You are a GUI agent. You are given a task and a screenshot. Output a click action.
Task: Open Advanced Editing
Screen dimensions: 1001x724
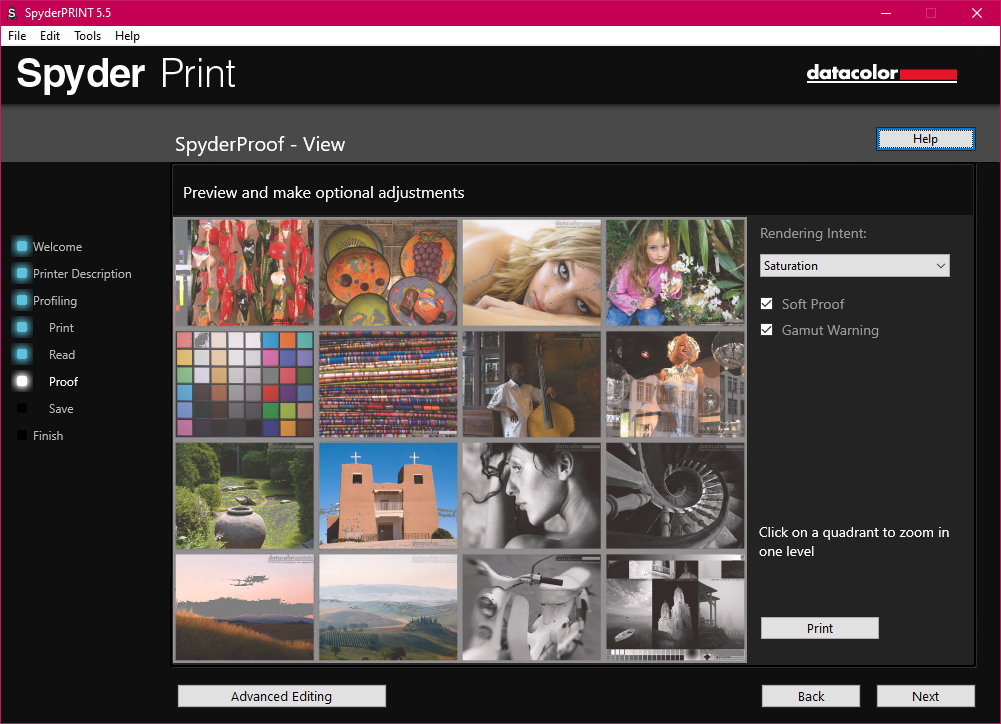282,697
